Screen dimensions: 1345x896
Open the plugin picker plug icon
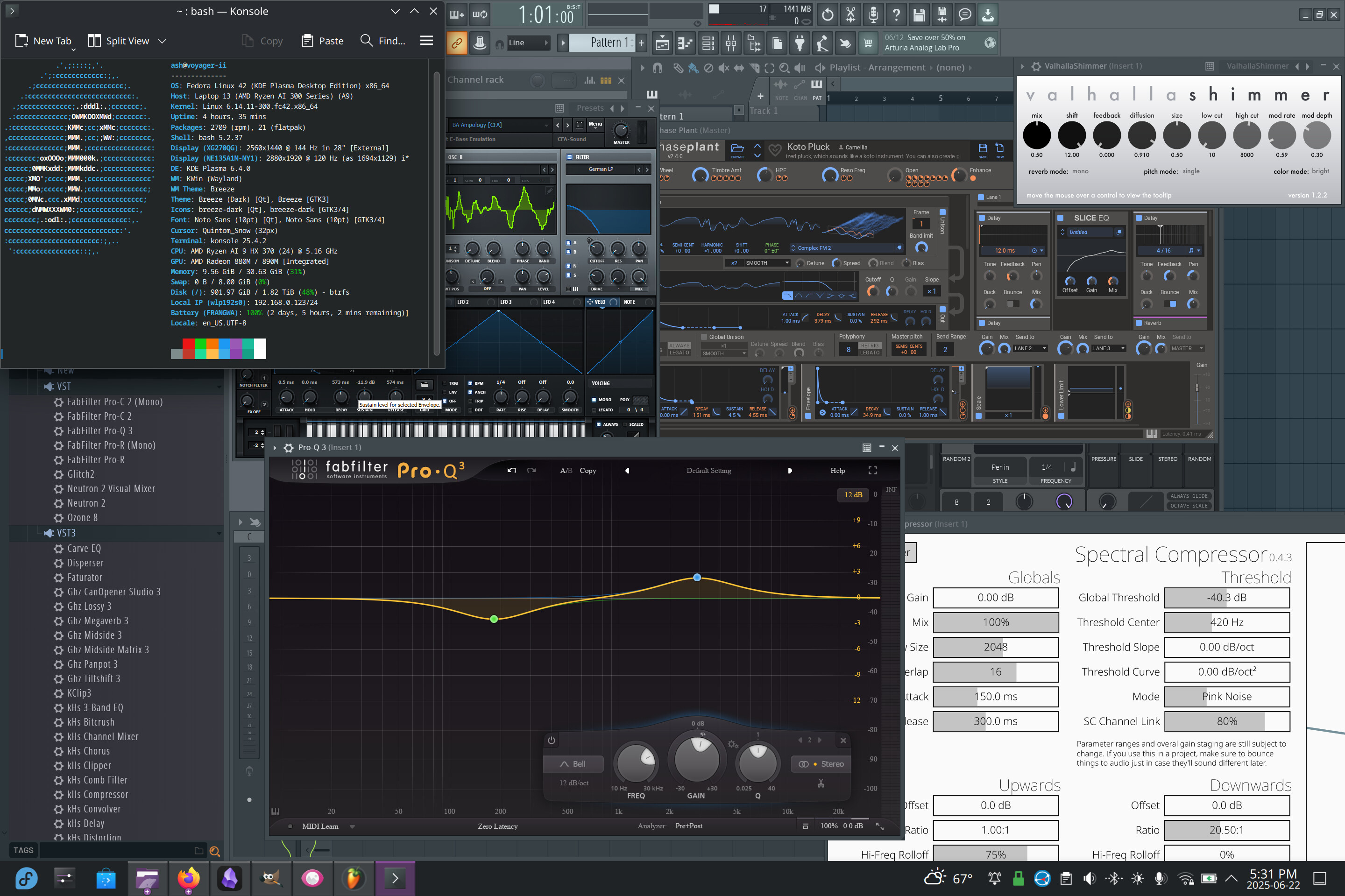(x=800, y=43)
